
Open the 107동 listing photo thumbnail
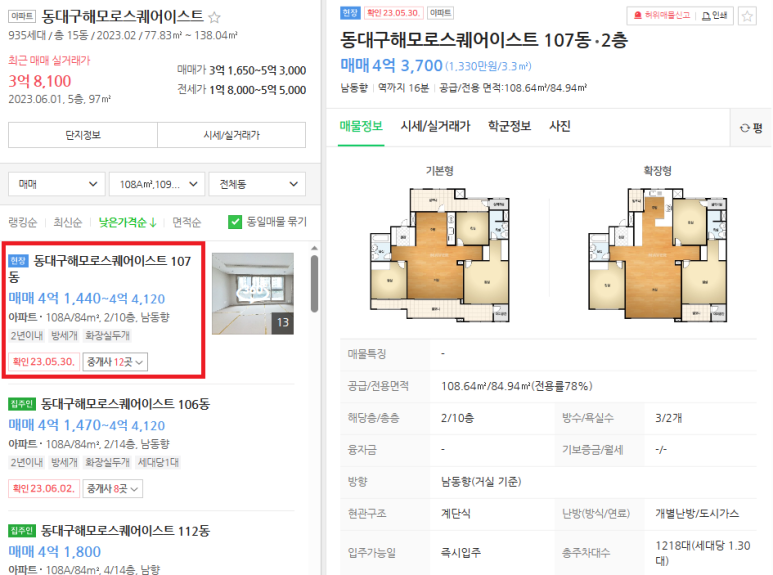pyautogui.click(x=253, y=293)
